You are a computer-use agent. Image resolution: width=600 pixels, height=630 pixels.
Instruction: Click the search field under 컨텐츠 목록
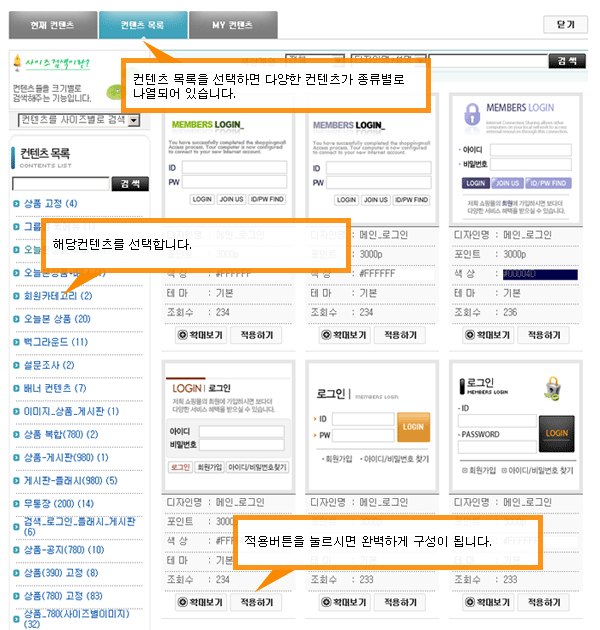tap(60, 184)
